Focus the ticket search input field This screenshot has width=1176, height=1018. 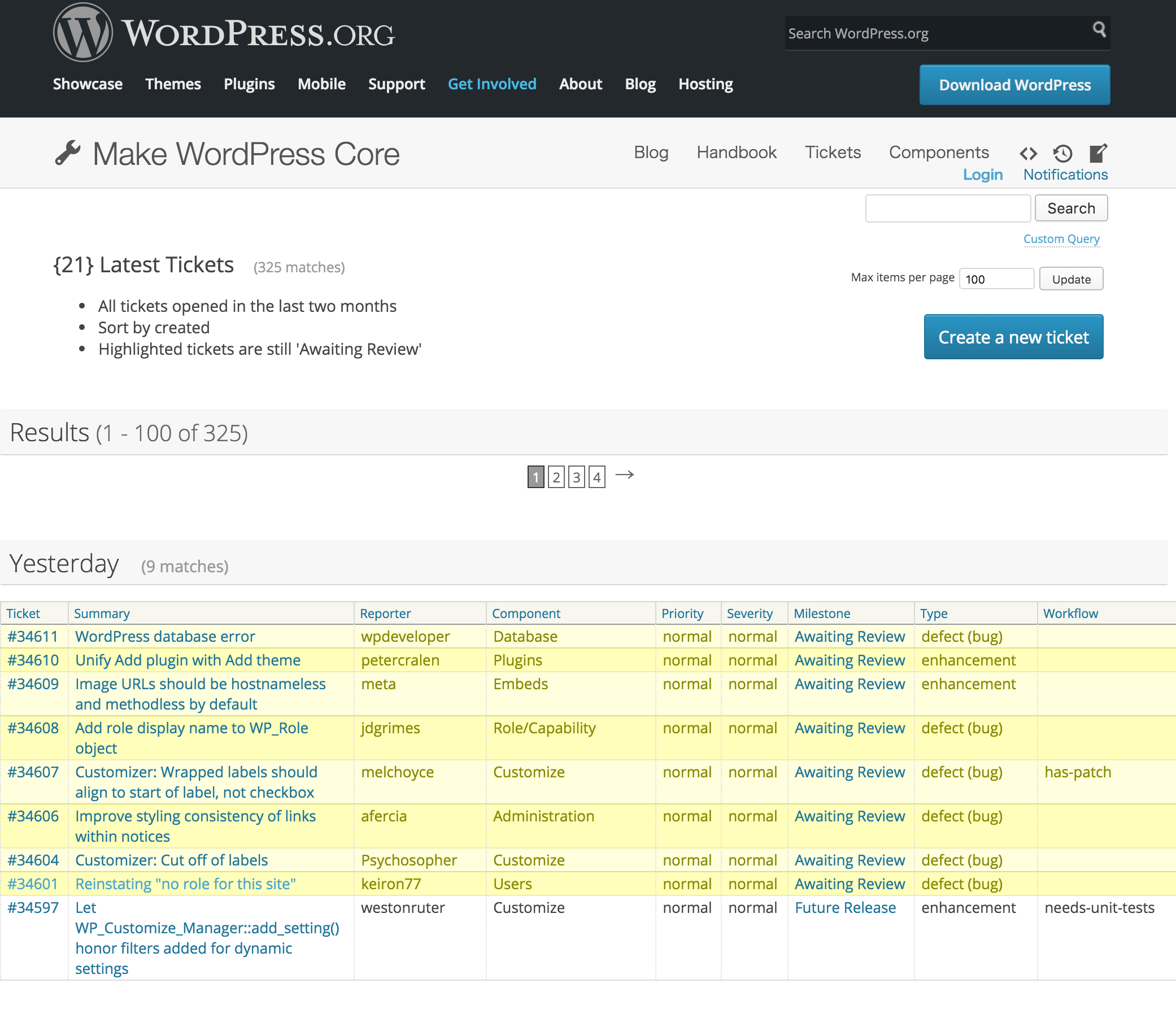pos(948,208)
